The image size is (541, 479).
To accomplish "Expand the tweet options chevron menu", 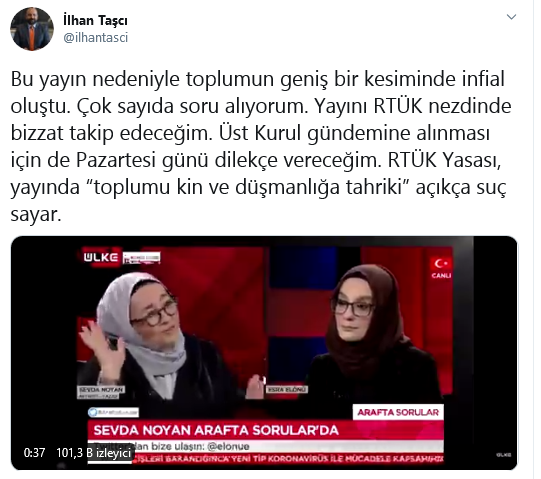I will click(511, 17).
